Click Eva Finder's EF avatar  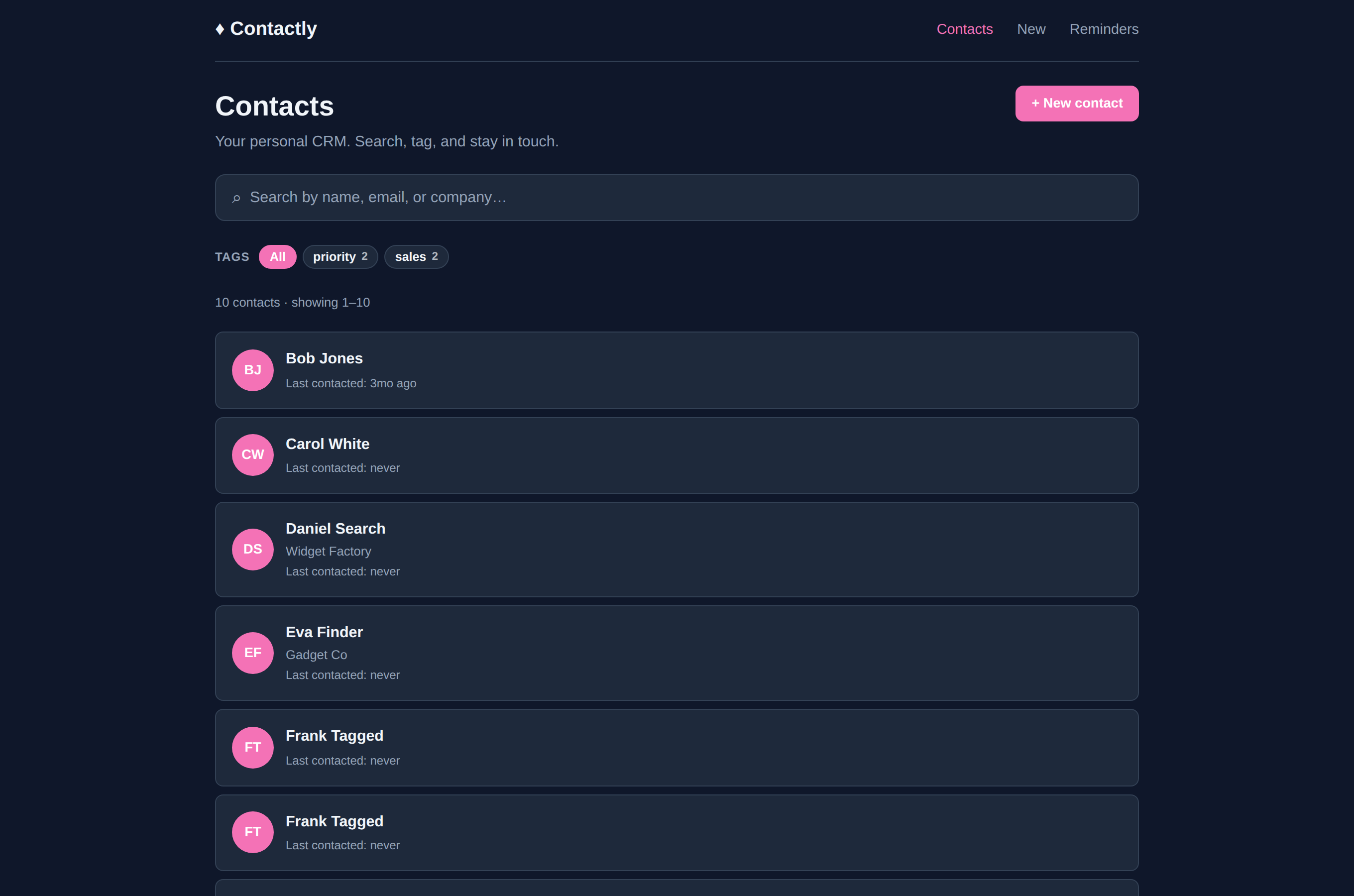tap(252, 653)
